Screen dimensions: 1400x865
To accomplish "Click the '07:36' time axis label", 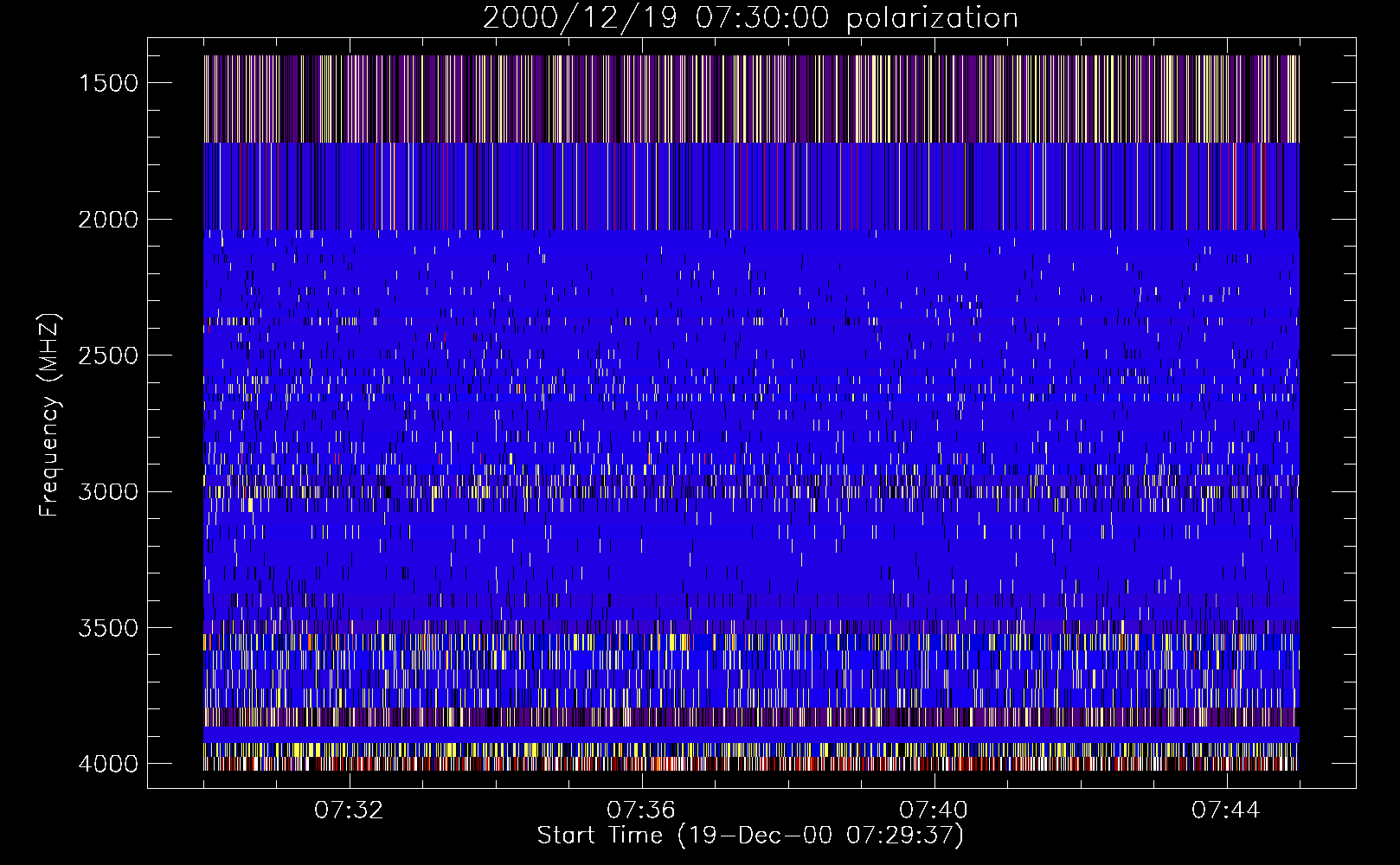I will coord(641,811).
